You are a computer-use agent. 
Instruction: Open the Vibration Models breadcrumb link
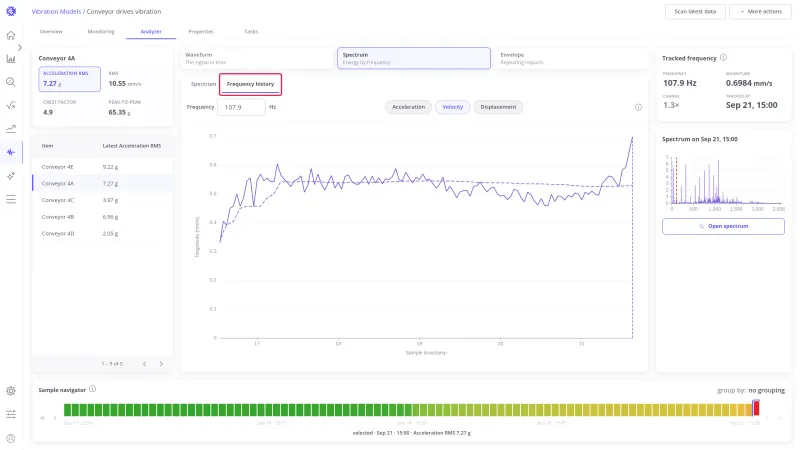click(x=56, y=11)
